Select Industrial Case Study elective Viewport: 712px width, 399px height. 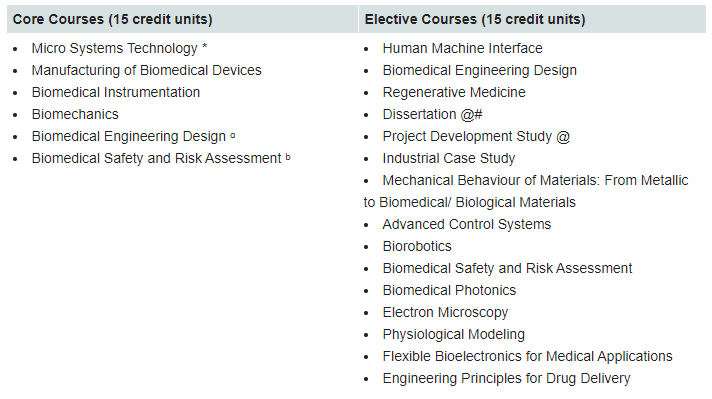click(449, 158)
